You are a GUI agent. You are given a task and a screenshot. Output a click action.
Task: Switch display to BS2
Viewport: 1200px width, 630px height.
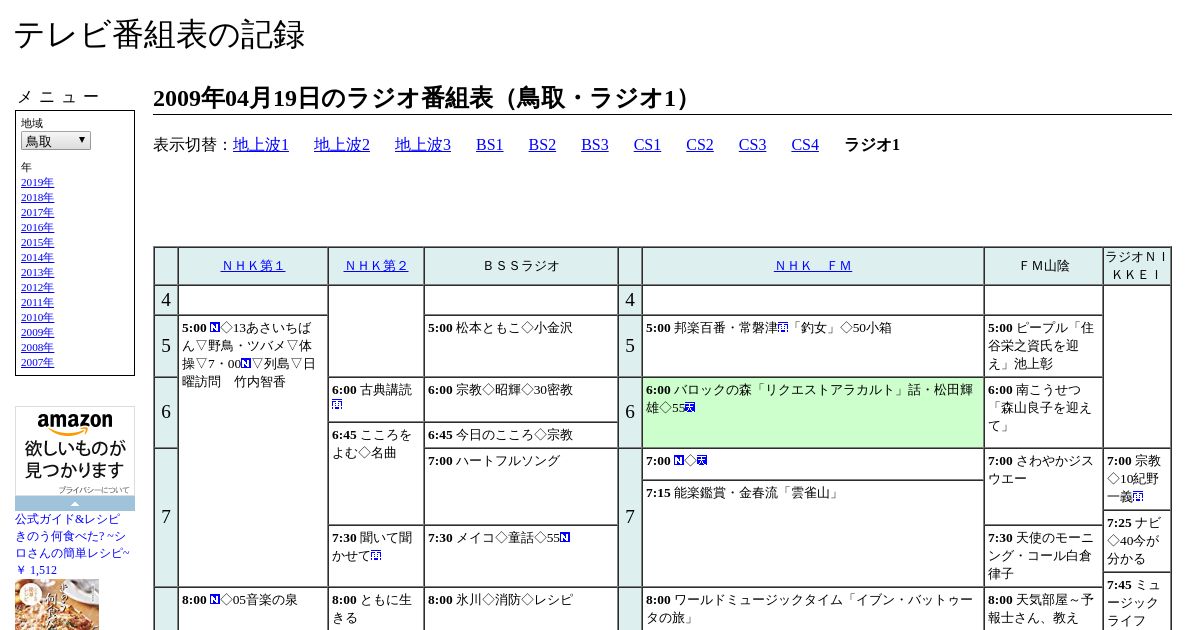[542, 145]
